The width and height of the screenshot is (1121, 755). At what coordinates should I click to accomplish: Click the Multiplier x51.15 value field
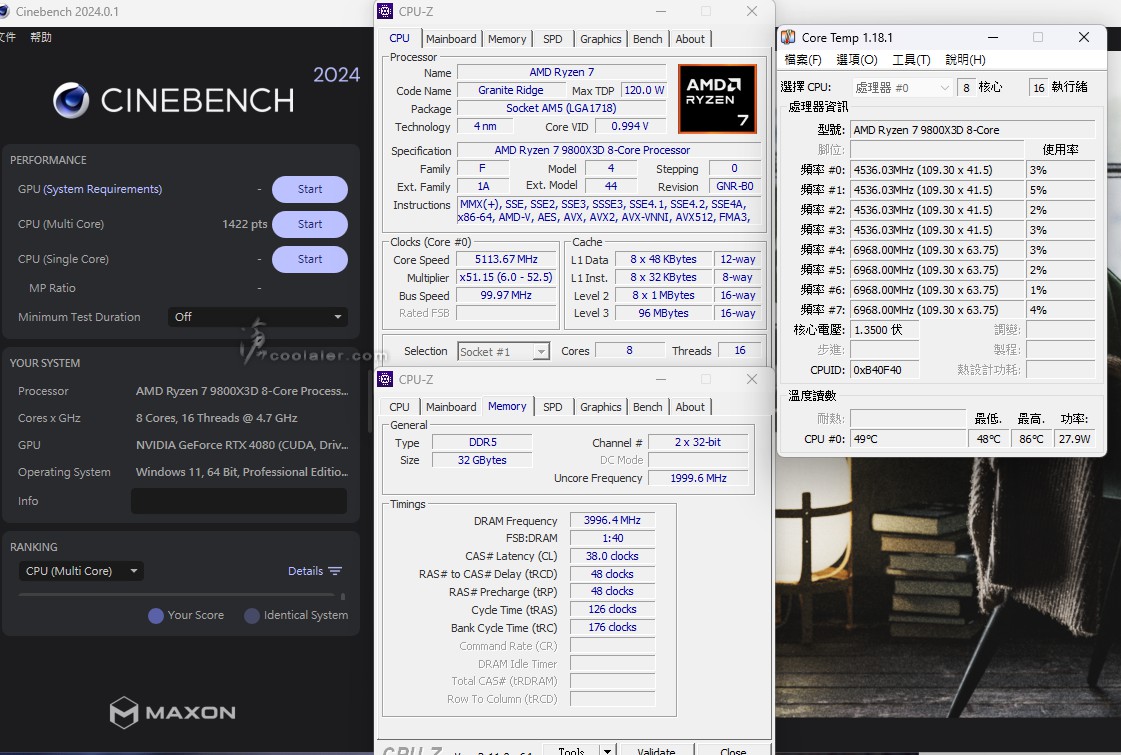click(x=506, y=277)
